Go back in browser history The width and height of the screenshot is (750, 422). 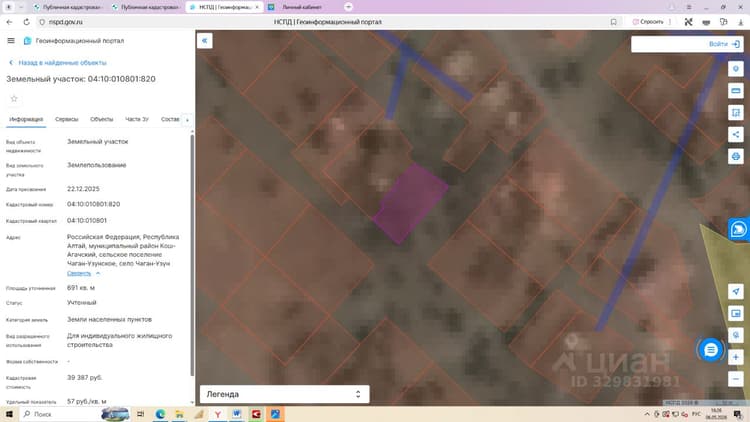pos(9,22)
